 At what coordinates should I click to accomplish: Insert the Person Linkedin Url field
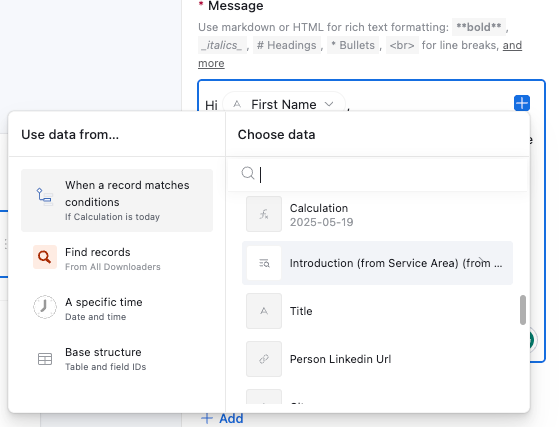pos(378,359)
